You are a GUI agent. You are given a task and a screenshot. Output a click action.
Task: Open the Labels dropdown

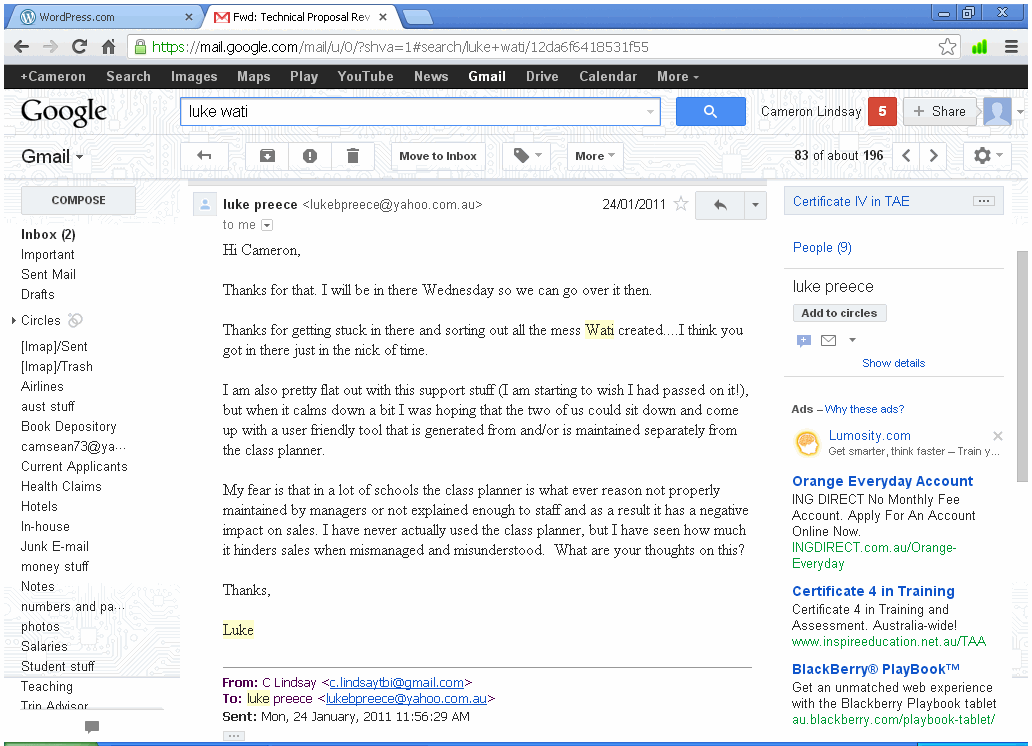[527, 156]
